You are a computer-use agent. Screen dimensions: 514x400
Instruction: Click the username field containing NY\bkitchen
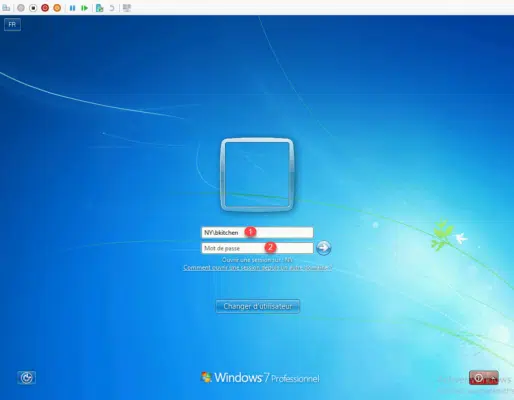tap(257, 232)
